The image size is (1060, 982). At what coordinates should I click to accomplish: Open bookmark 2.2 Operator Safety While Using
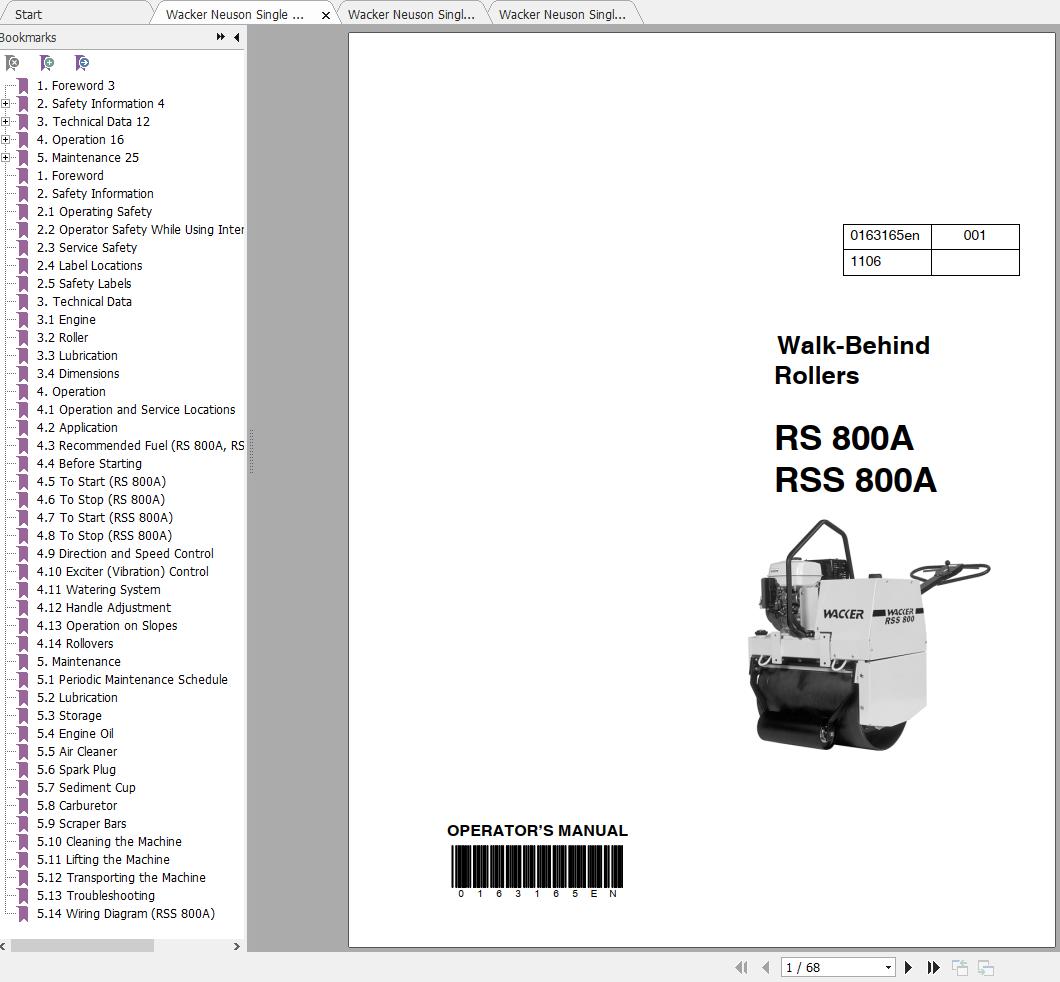tap(140, 230)
